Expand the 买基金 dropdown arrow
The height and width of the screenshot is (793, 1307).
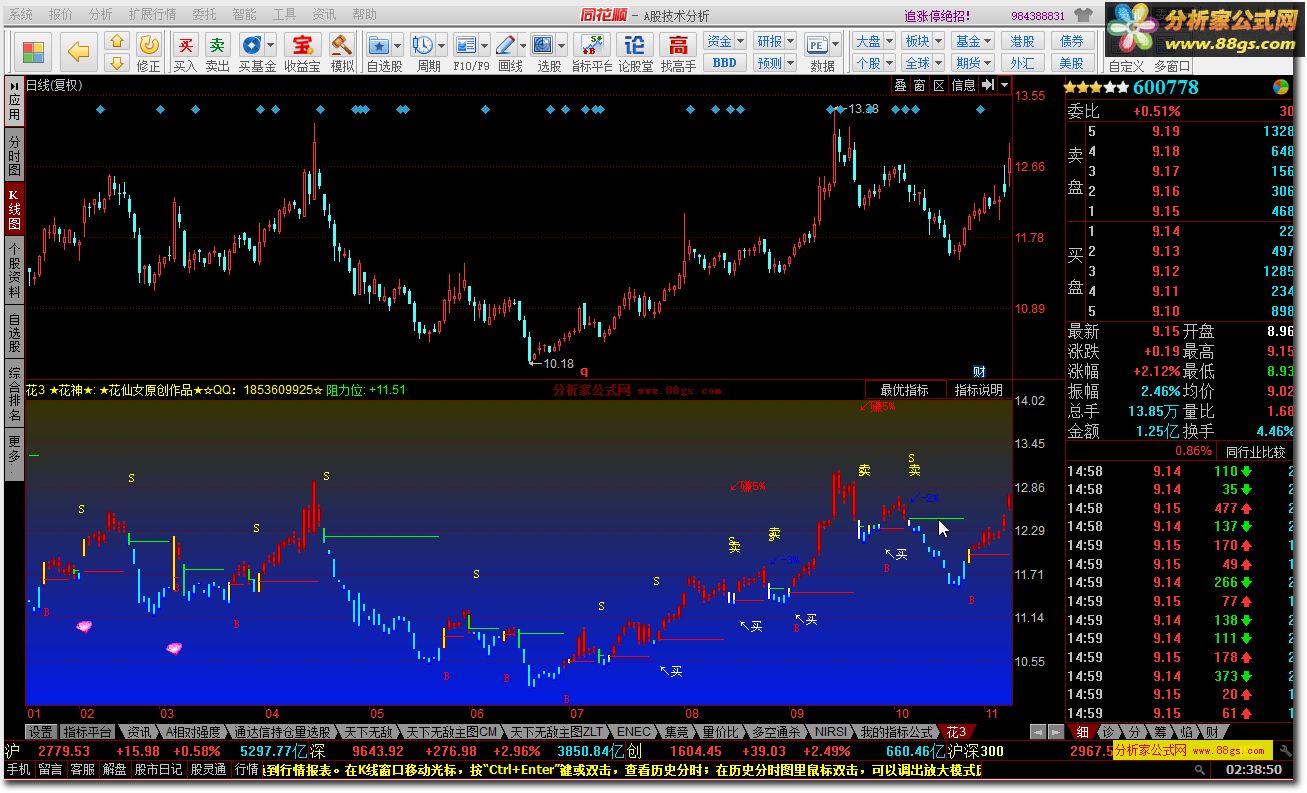coord(271,45)
